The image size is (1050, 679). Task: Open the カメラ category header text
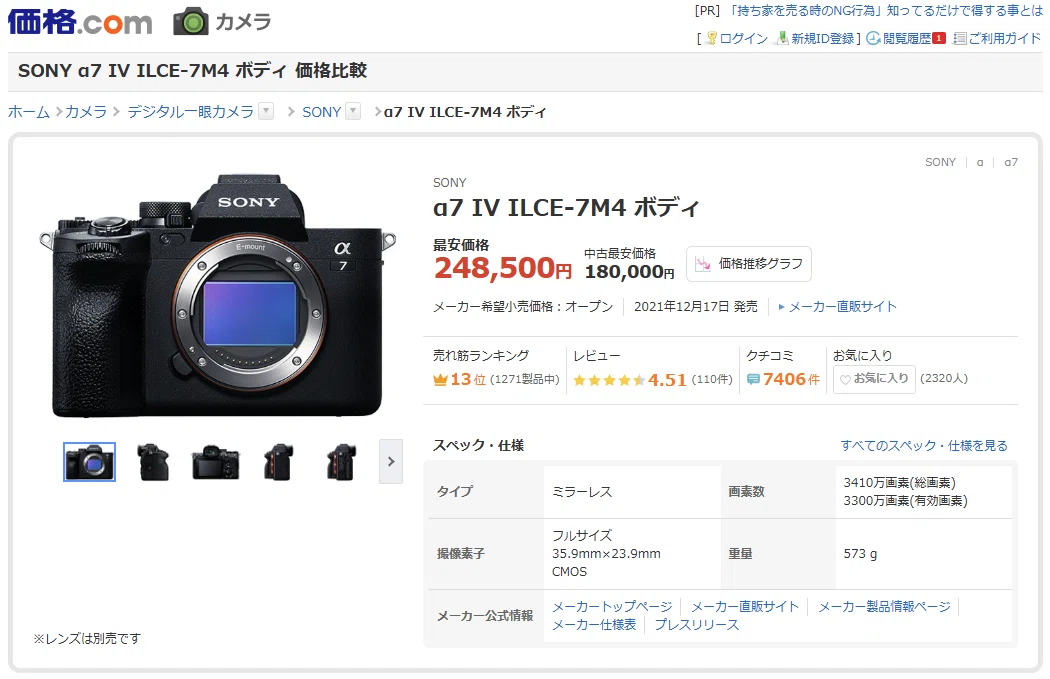(242, 22)
